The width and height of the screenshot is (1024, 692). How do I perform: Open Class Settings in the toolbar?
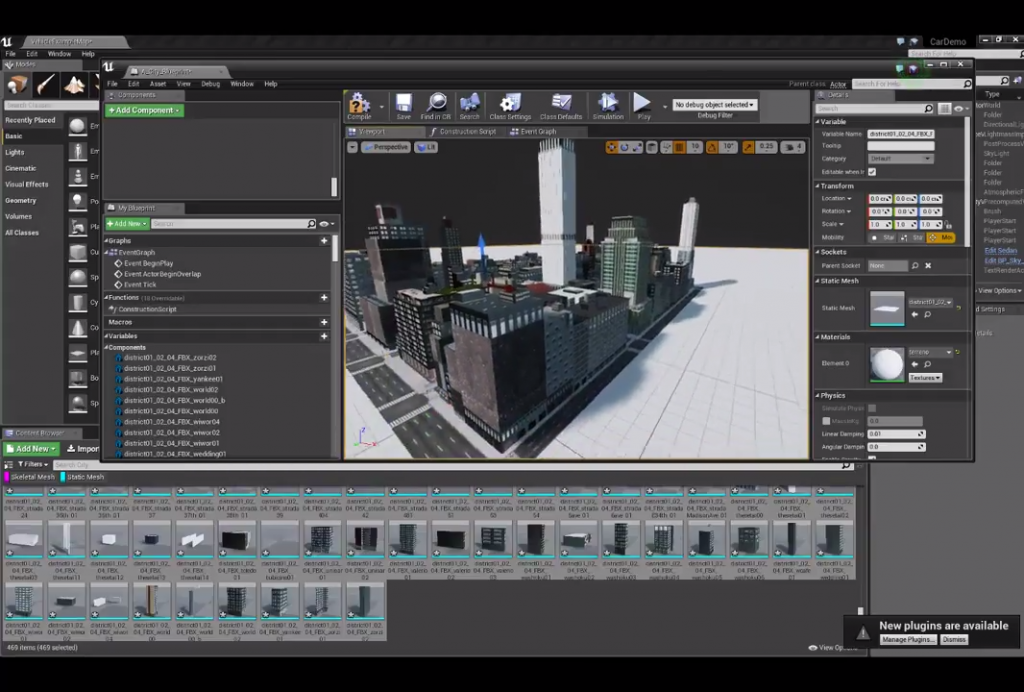pyautogui.click(x=510, y=105)
